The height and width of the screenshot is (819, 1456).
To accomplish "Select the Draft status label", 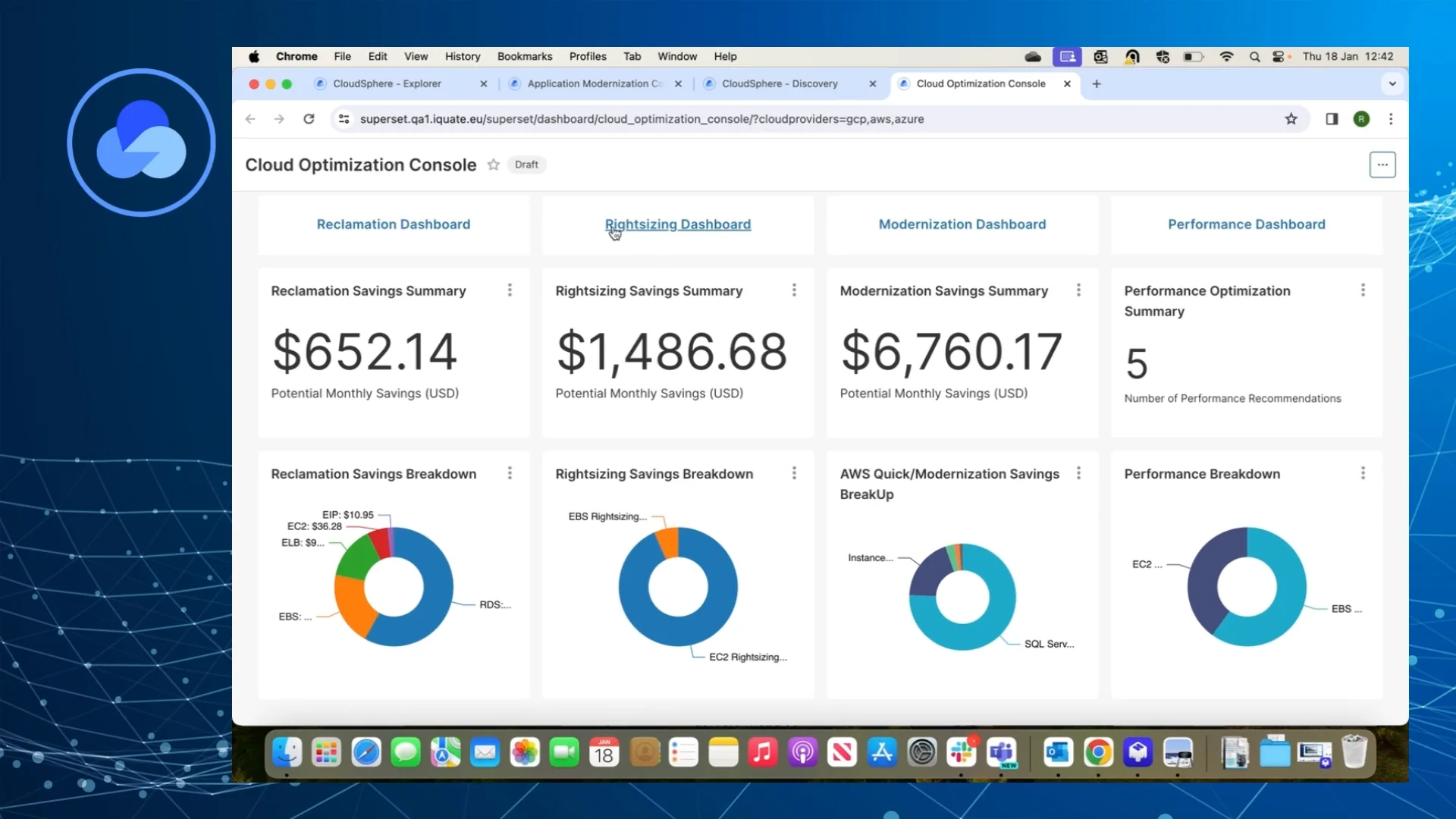I will [x=526, y=165].
